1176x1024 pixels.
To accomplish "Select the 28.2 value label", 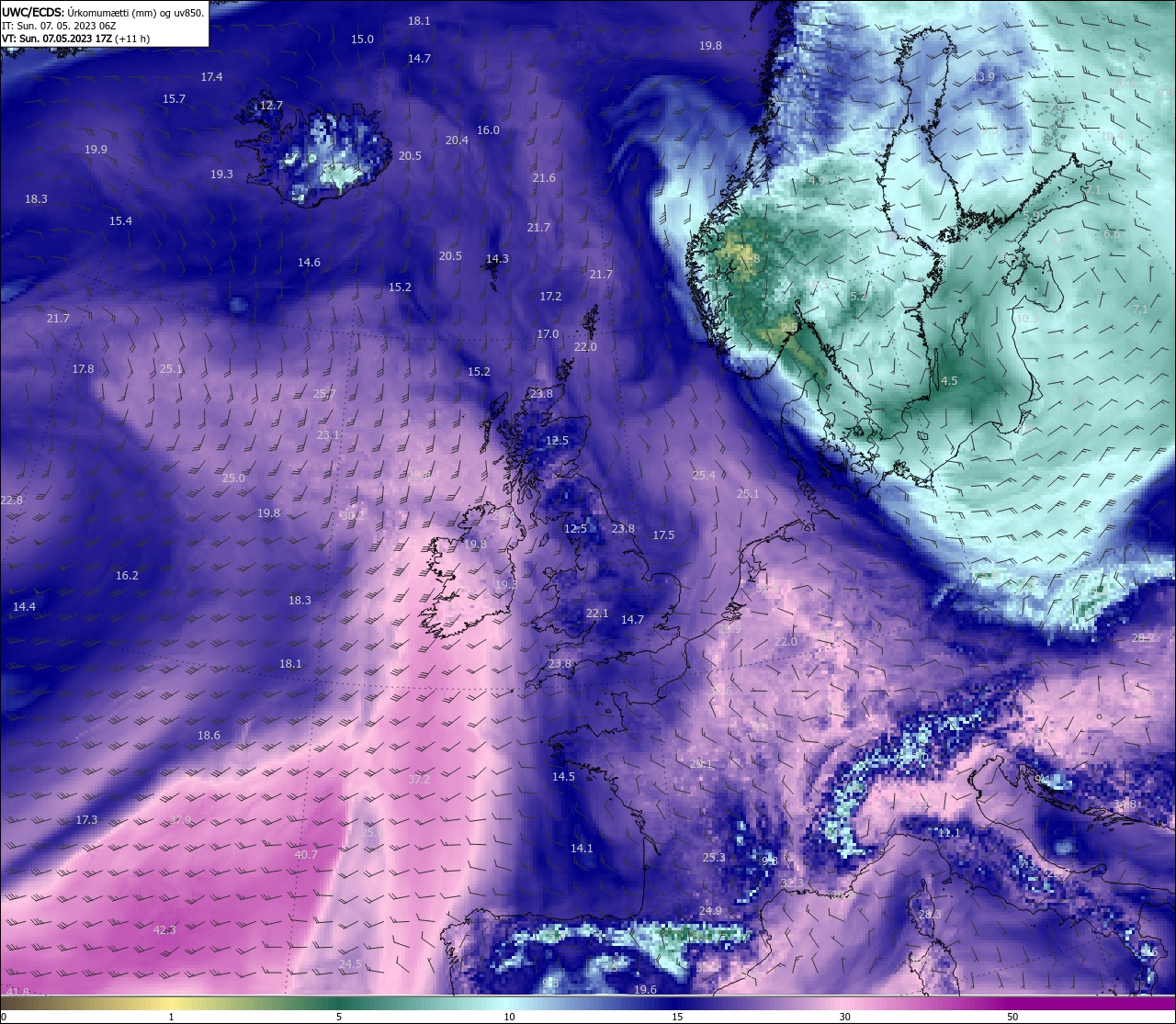I will point(1143,637).
